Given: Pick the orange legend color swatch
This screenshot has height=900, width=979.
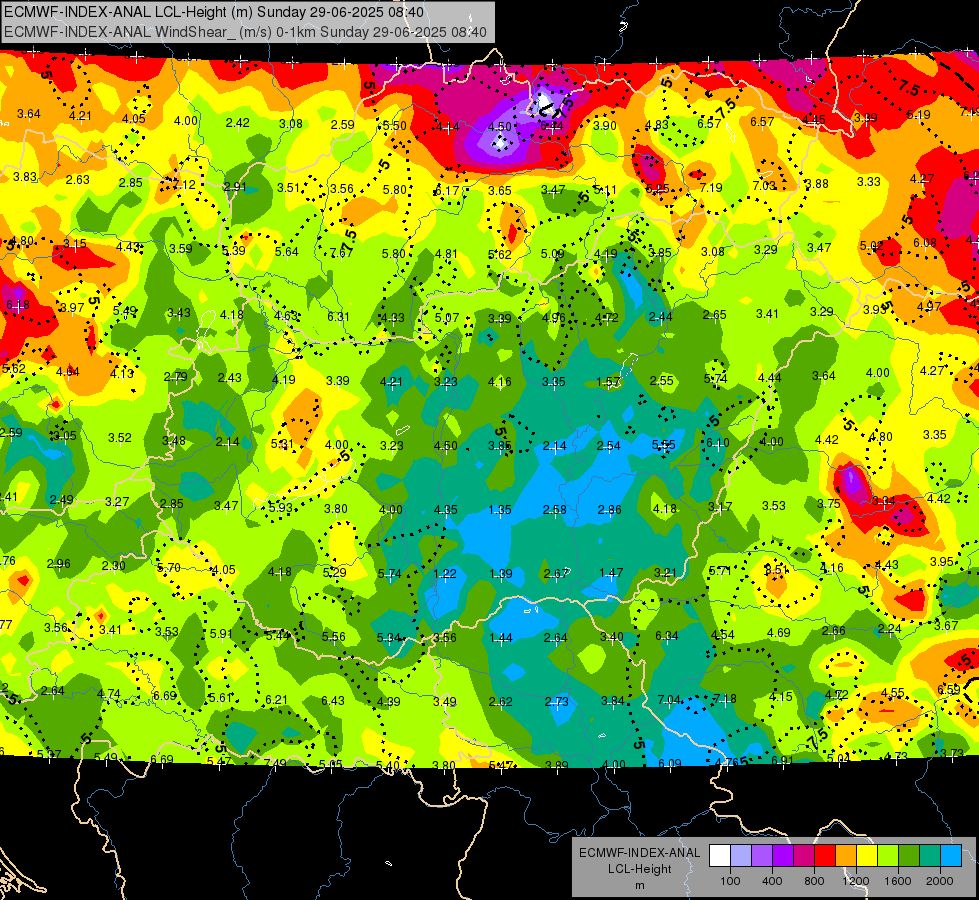Looking at the screenshot, I should [x=846, y=856].
